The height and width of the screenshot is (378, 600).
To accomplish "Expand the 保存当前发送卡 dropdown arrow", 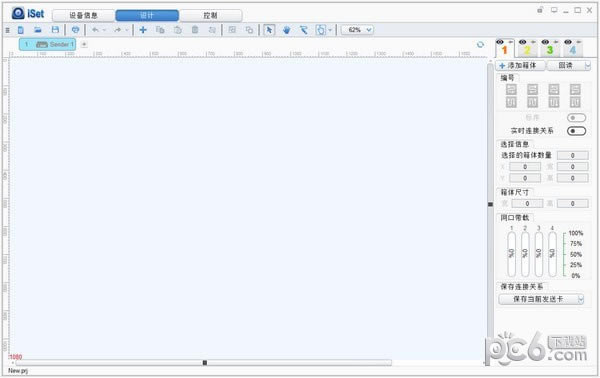I will pyautogui.click(x=581, y=299).
